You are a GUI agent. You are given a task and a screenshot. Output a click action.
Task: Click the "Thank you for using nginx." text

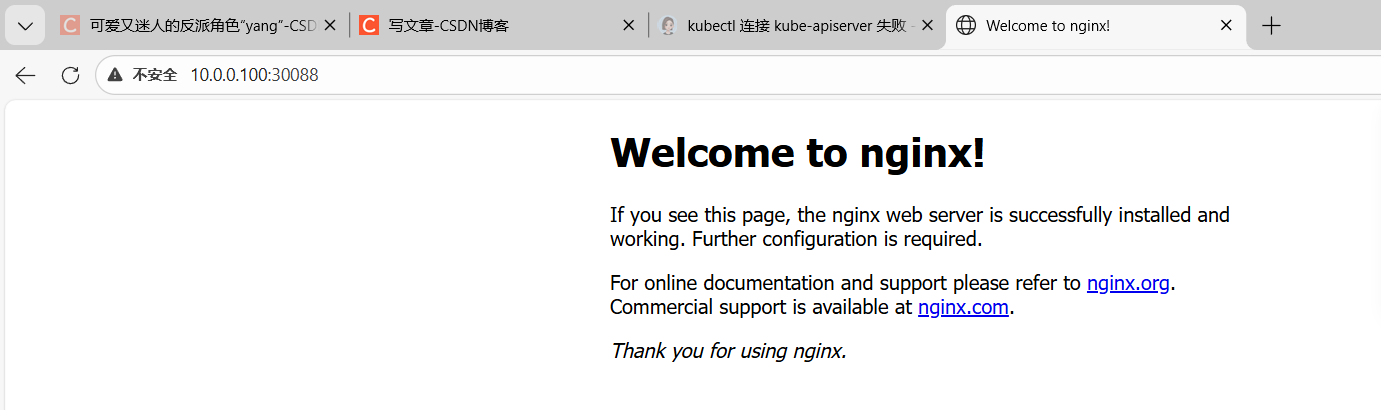coord(729,351)
